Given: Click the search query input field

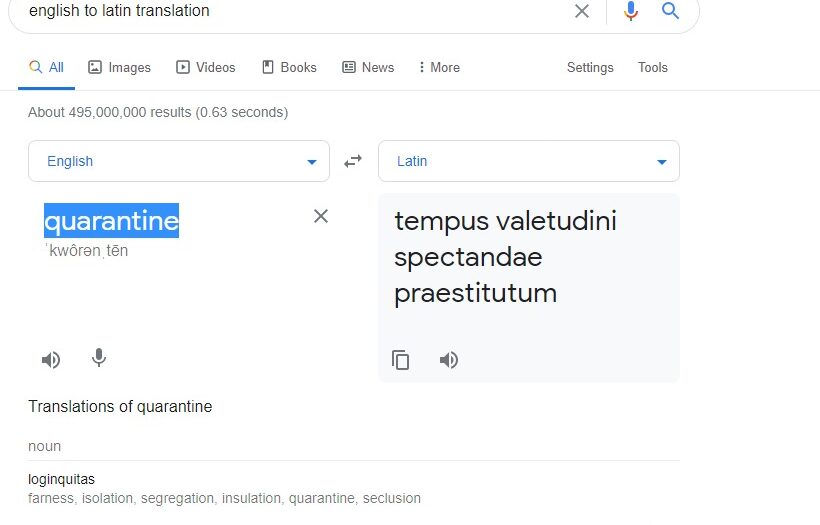Looking at the screenshot, I should pos(290,11).
